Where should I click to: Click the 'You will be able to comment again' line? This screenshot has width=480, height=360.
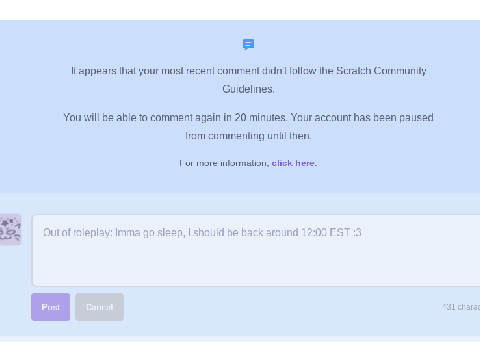(248, 118)
